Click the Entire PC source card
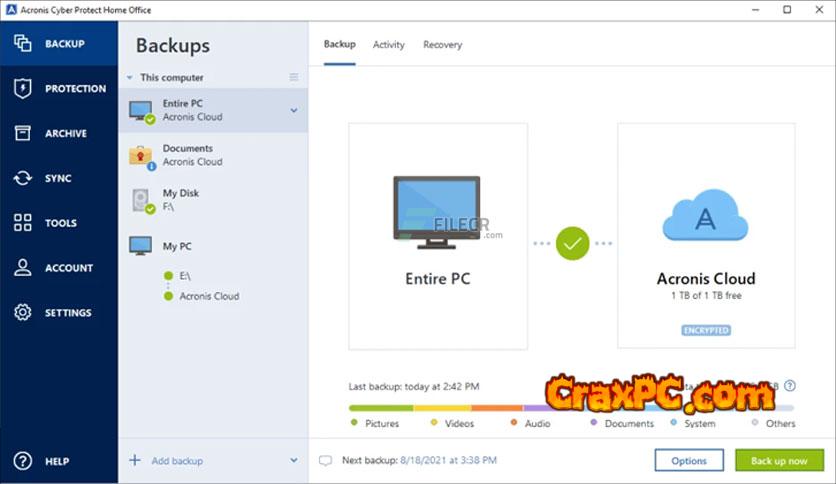Image resolution: width=836 pixels, height=484 pixels. [x=438, y=236]
